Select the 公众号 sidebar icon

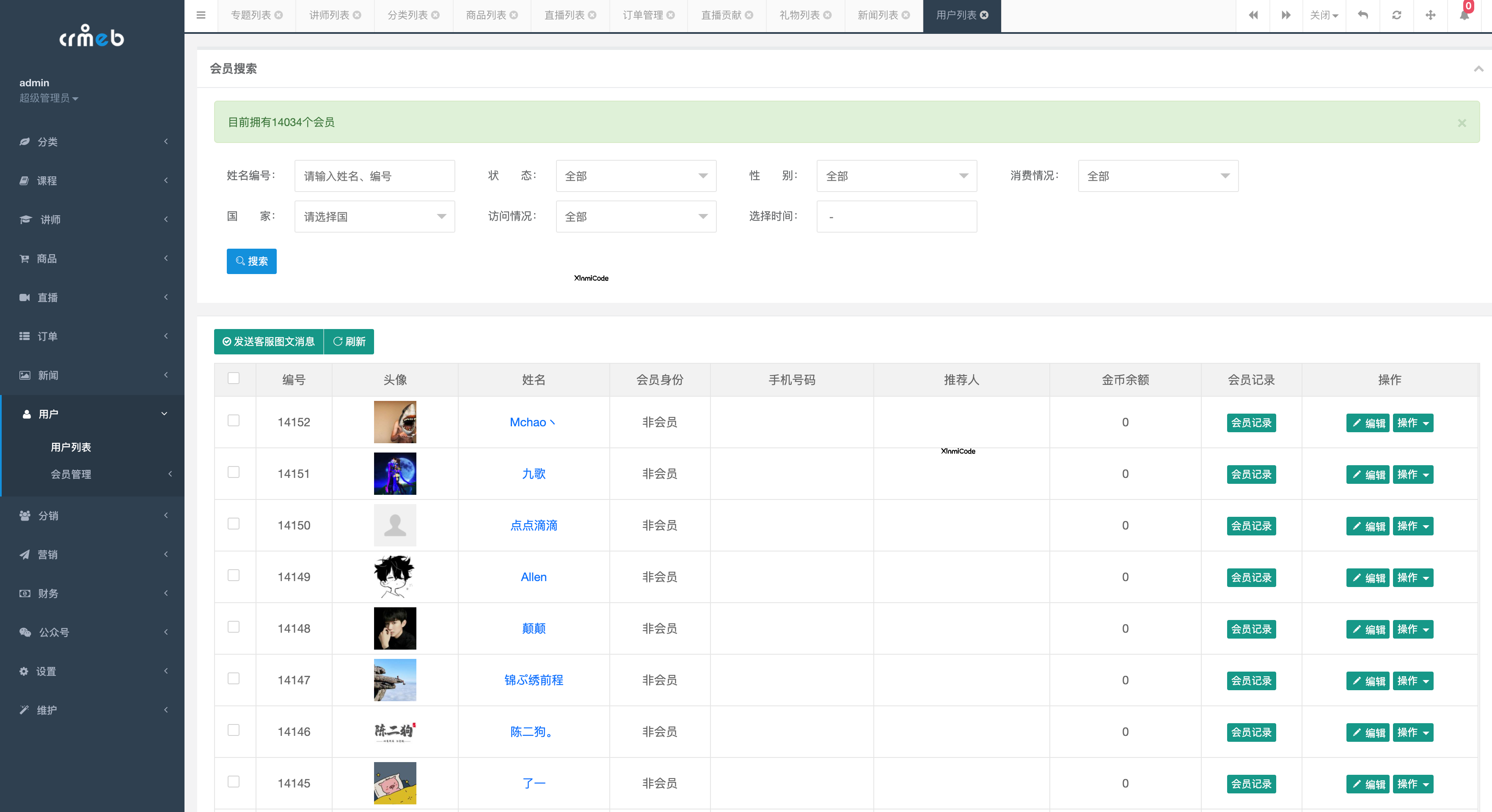click(x=25, y=633)
